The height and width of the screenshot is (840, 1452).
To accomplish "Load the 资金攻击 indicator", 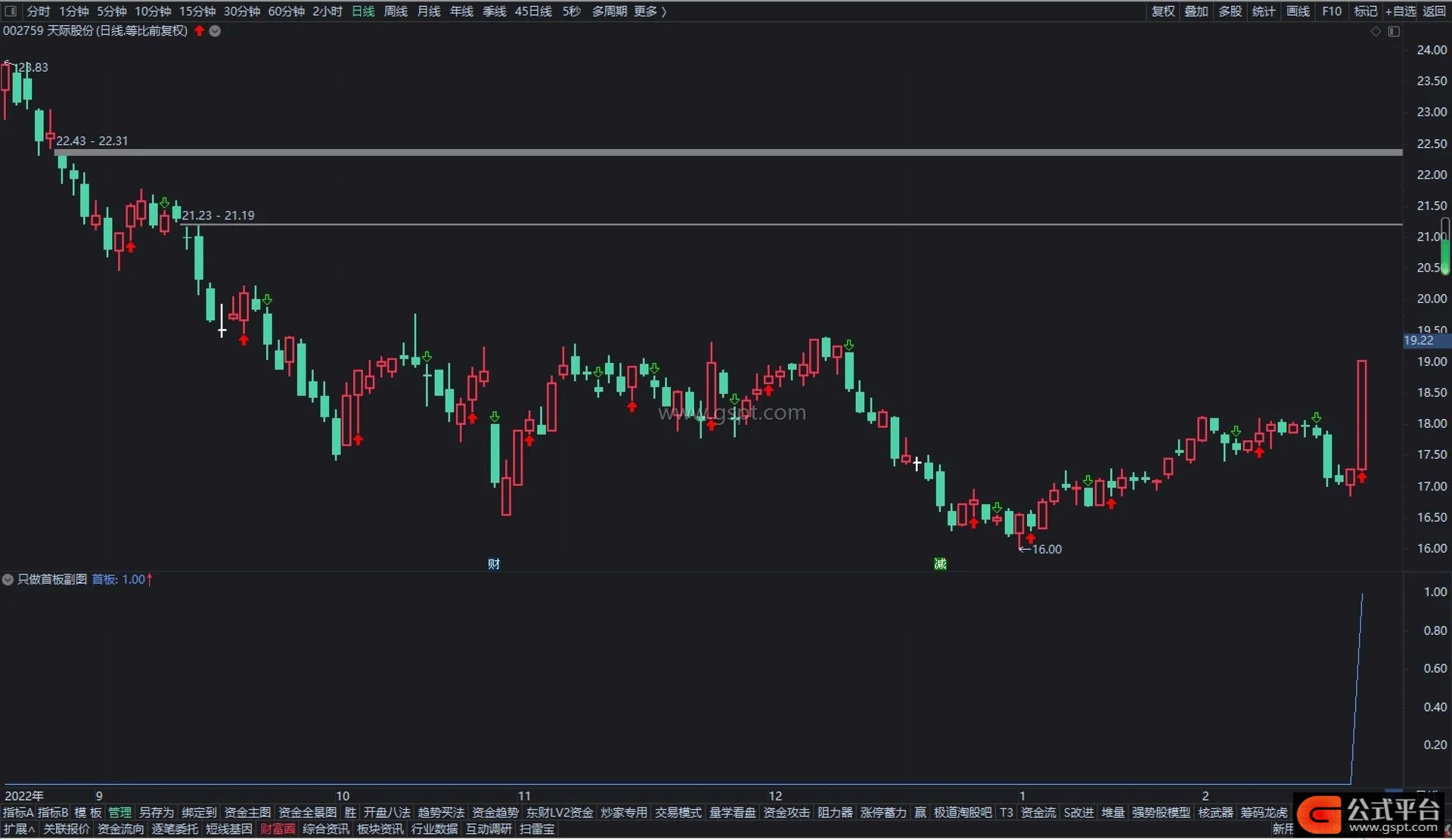I will coord(786,813).
